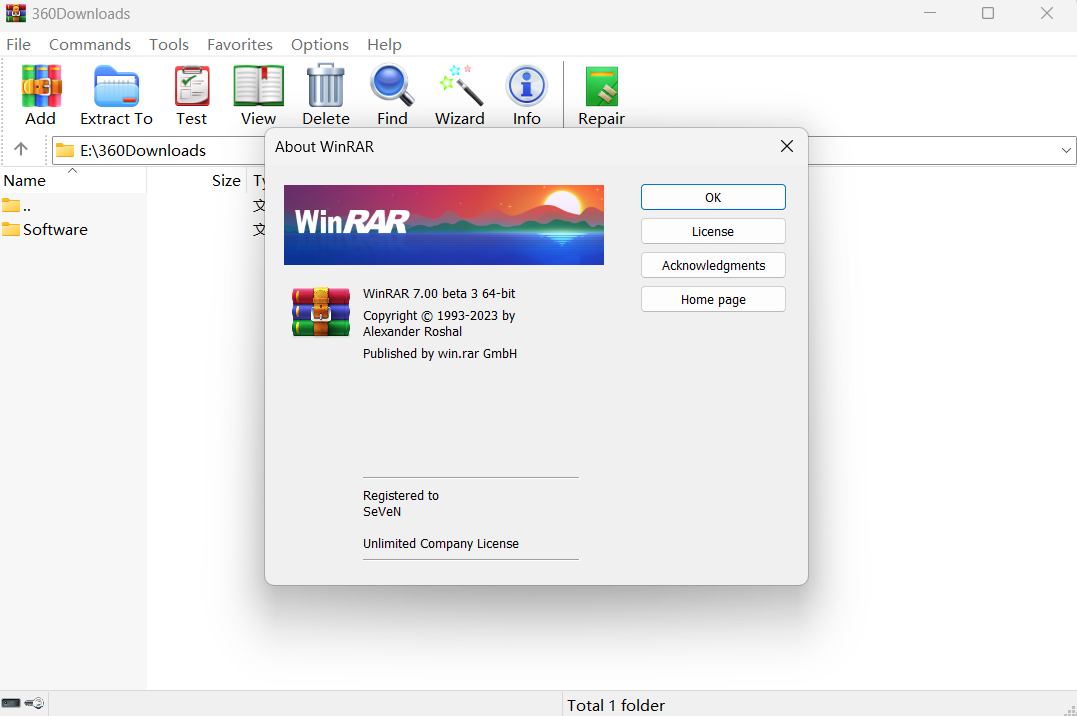Open the File menu

pos(19,45)
